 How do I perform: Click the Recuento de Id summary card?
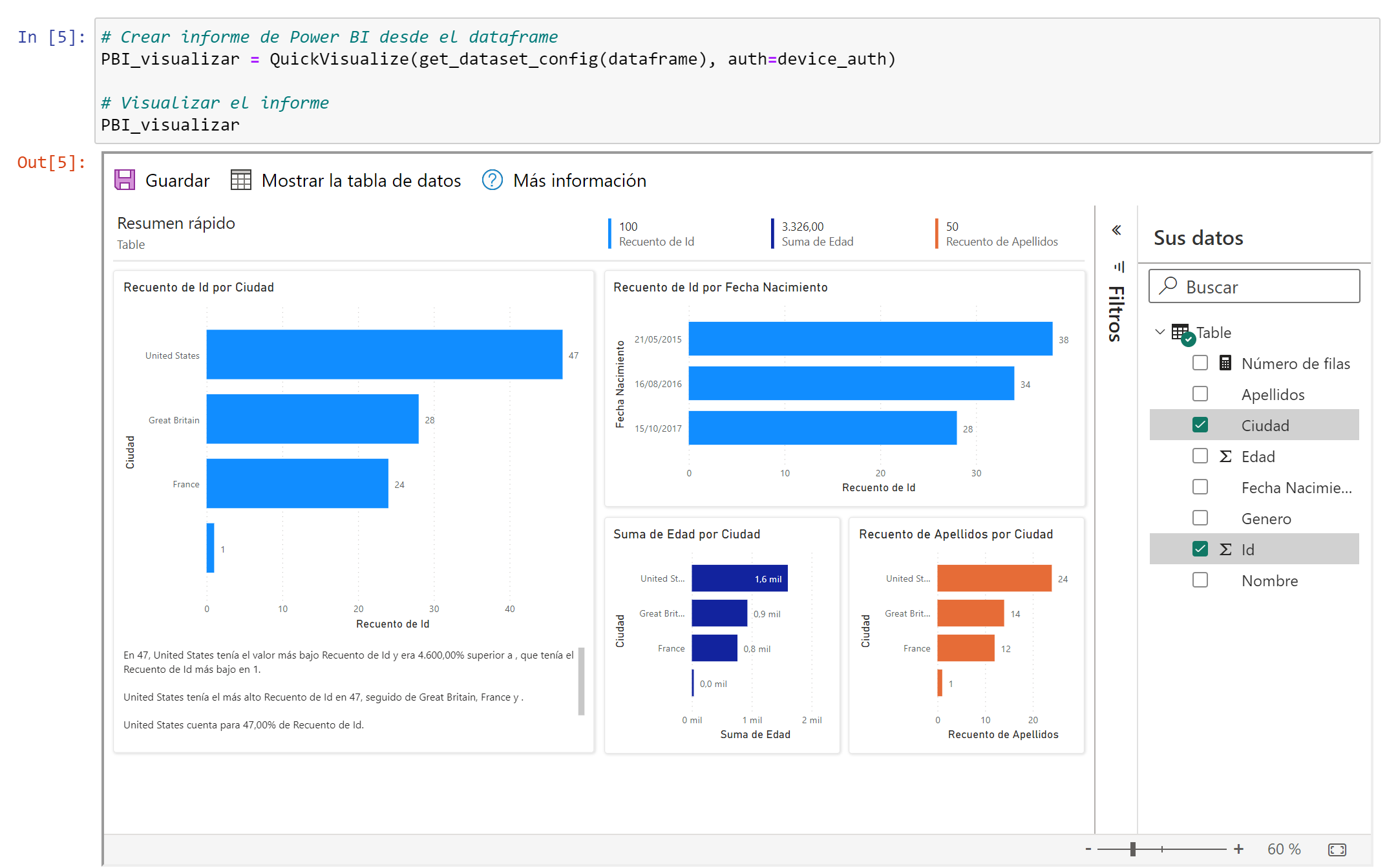pos(653,234)
